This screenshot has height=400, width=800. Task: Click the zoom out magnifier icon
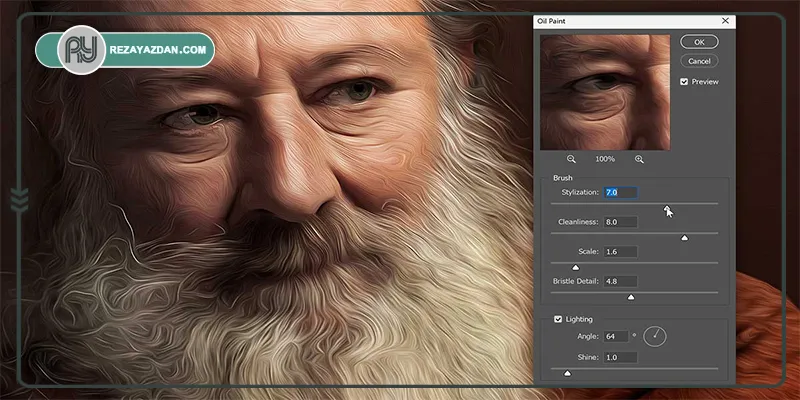coord(571,159)
